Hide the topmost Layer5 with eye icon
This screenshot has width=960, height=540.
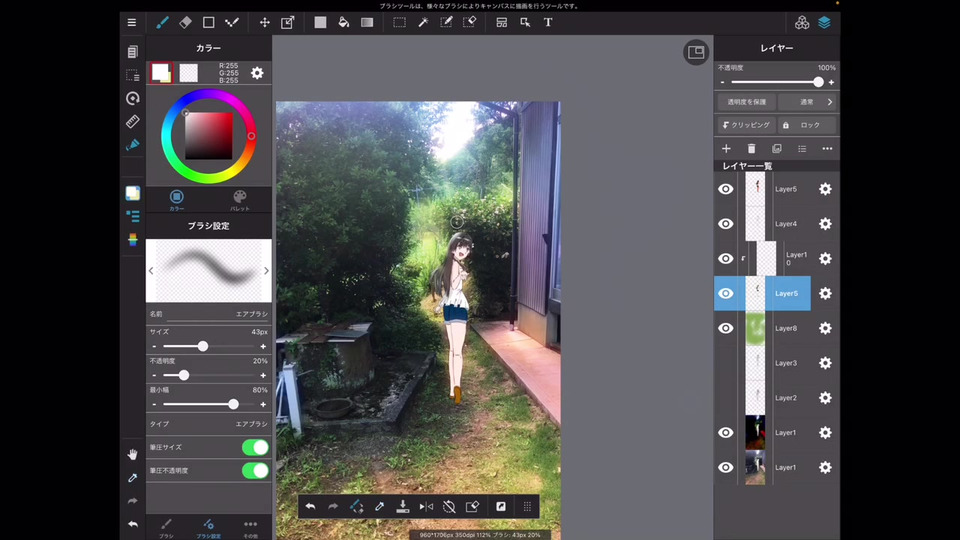point(726,189)
